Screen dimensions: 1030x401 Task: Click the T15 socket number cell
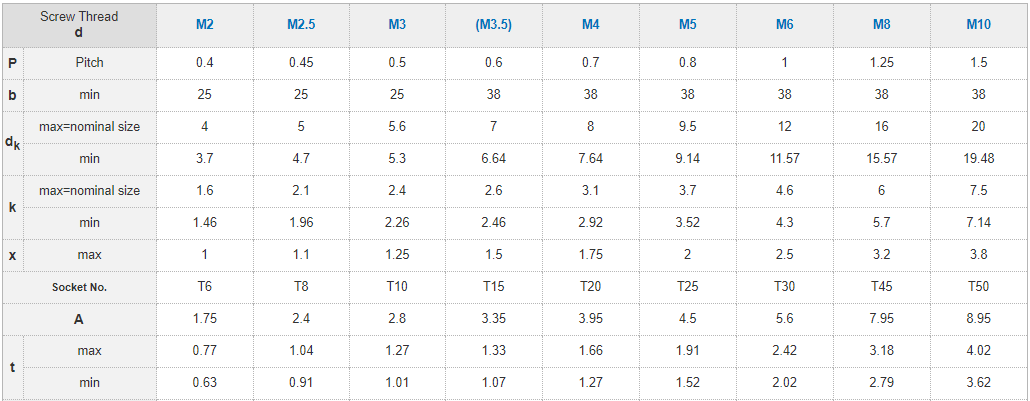coord(493,287)
